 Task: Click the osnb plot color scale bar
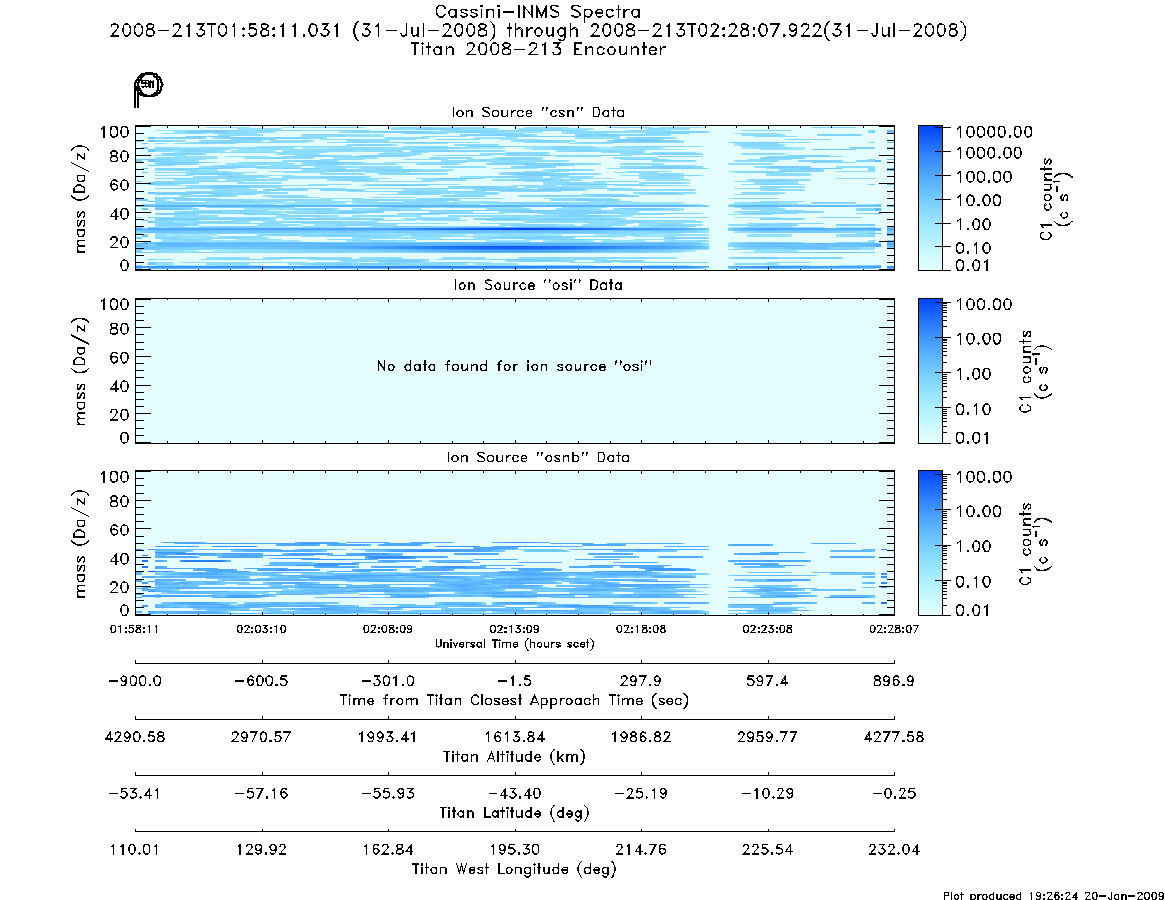tap(930, 543)
